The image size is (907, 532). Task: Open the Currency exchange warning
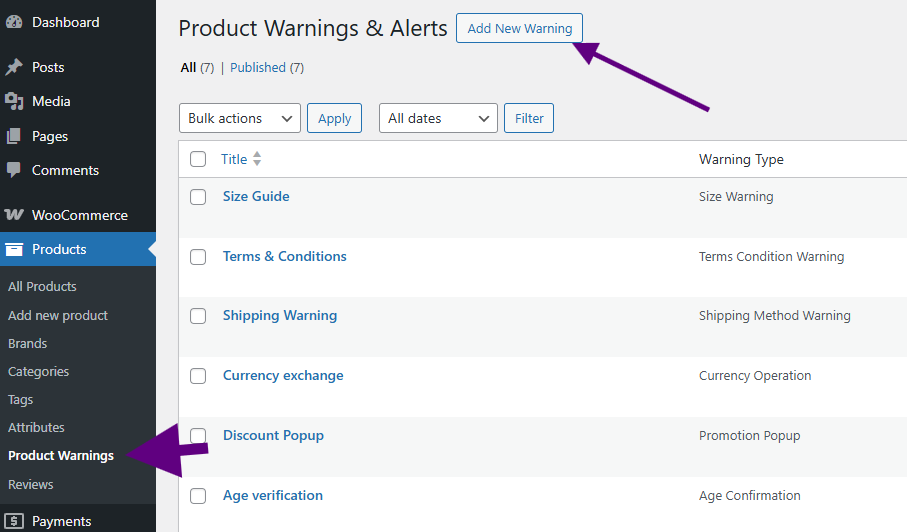pos(283,376)
